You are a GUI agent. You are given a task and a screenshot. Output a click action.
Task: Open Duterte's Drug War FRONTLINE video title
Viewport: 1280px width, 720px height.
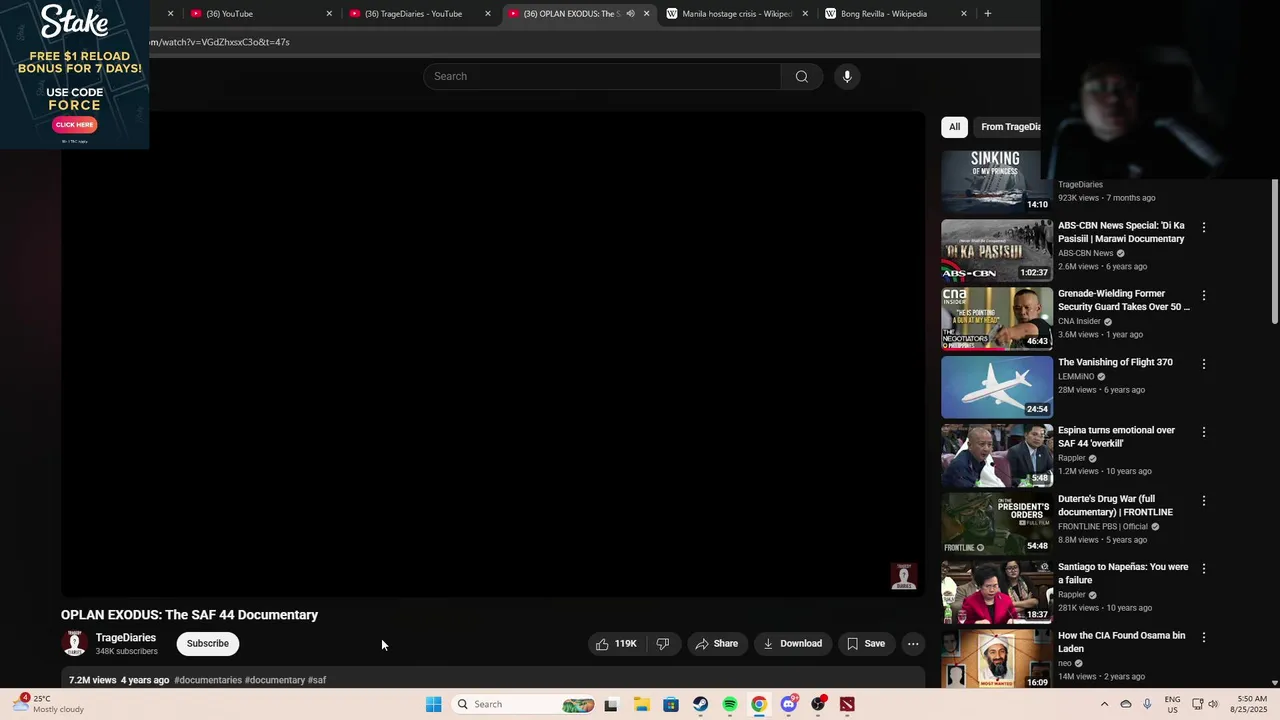click(1115, 505)
